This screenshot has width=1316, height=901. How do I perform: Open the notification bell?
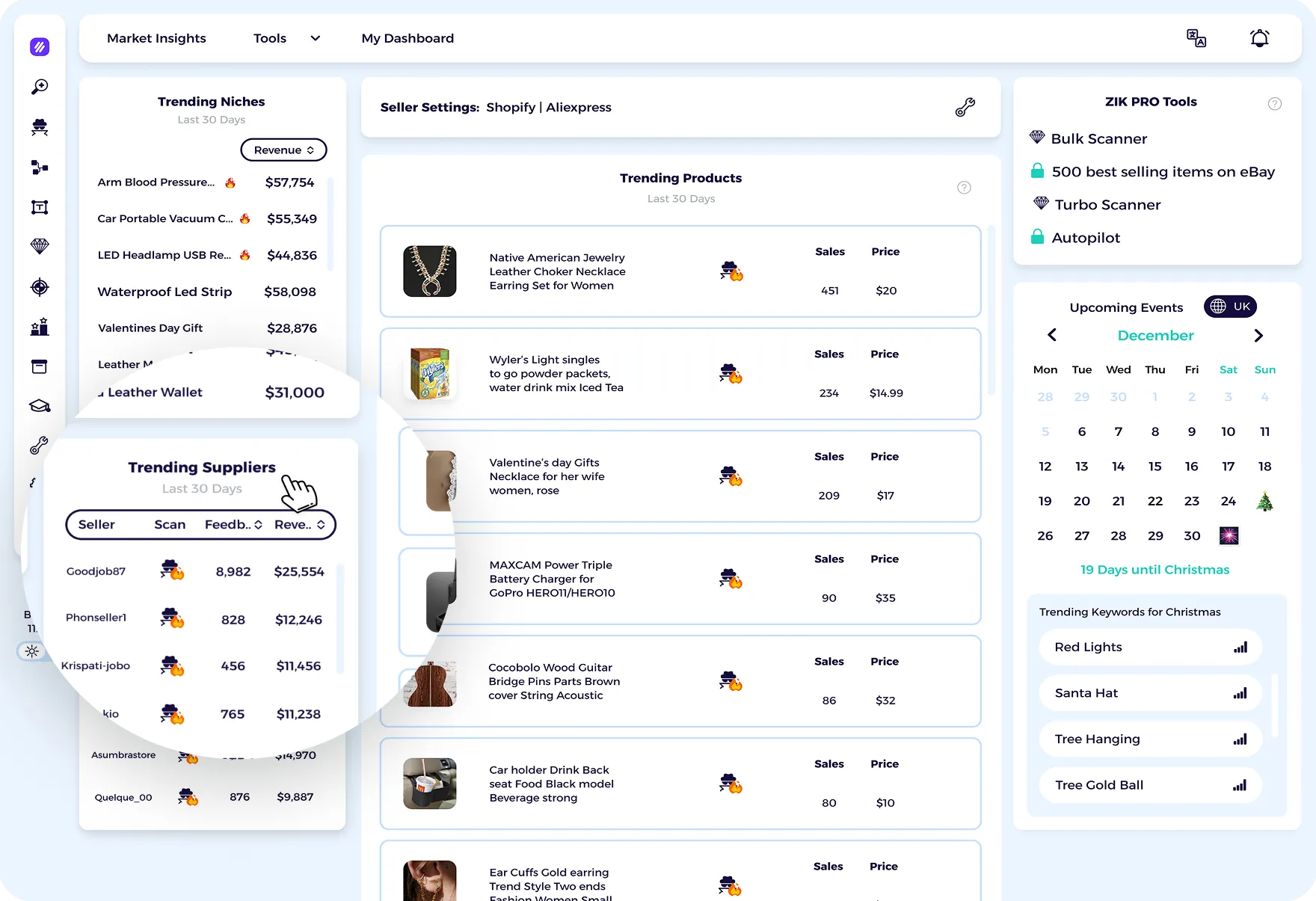point(1260,38)
